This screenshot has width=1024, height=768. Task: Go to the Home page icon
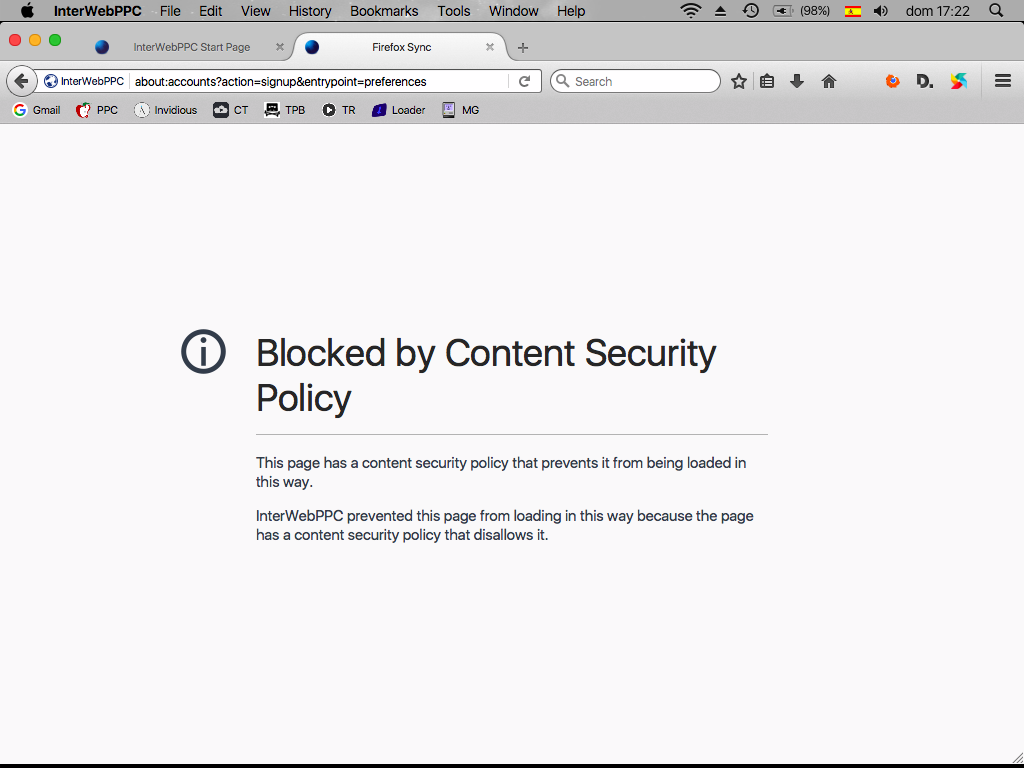click(829, 82)
